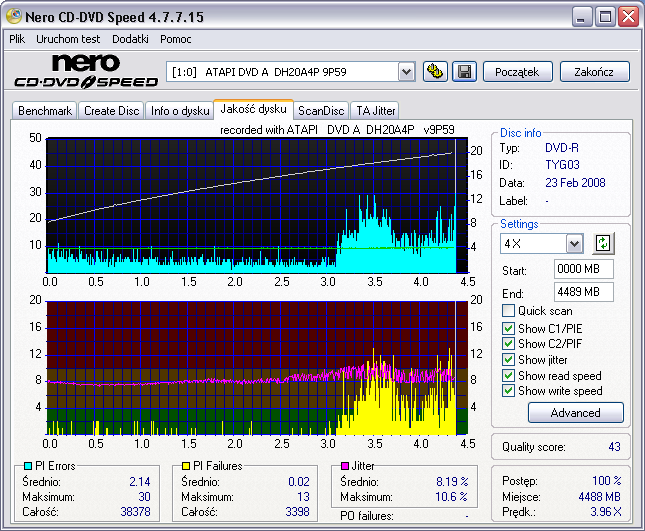
Task: Click the Start 0000 MB field
Action: click(x=583, y=269)
